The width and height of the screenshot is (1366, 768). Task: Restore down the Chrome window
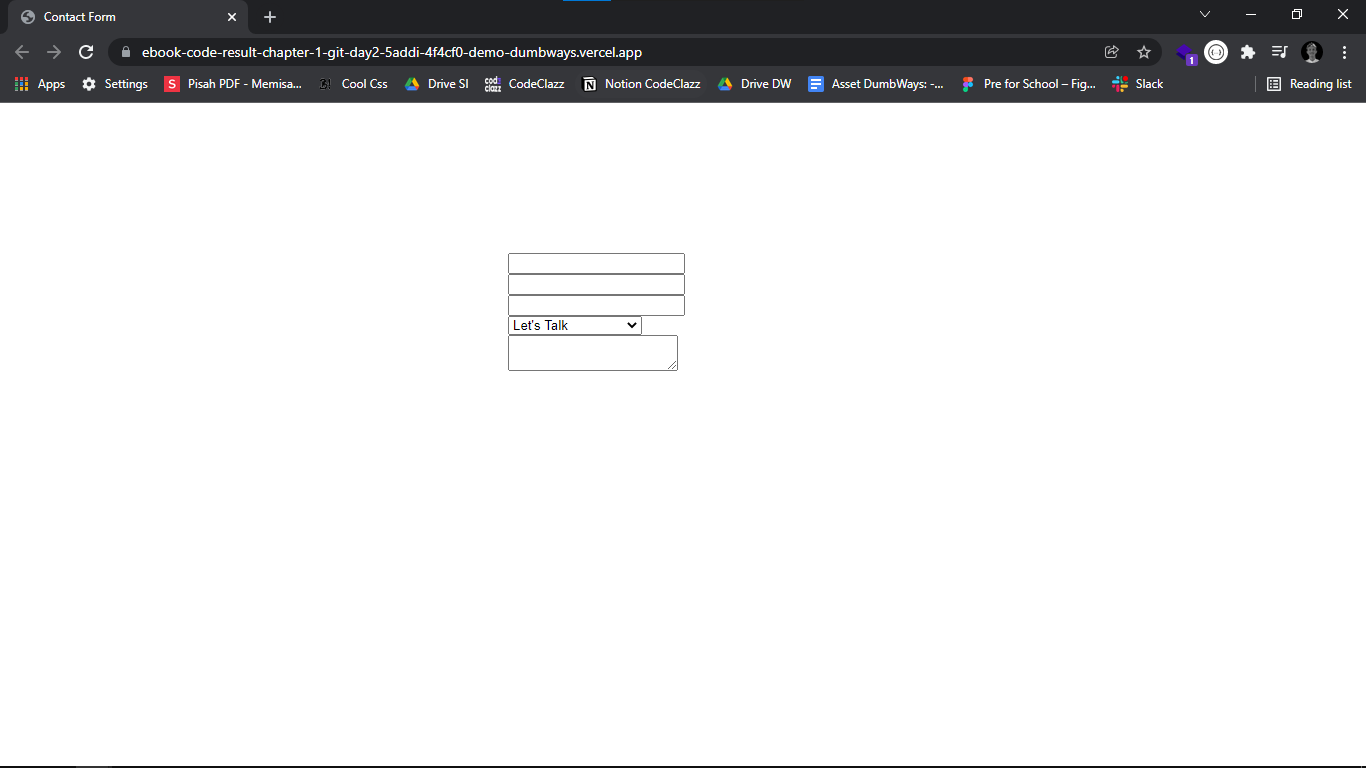1297,14
